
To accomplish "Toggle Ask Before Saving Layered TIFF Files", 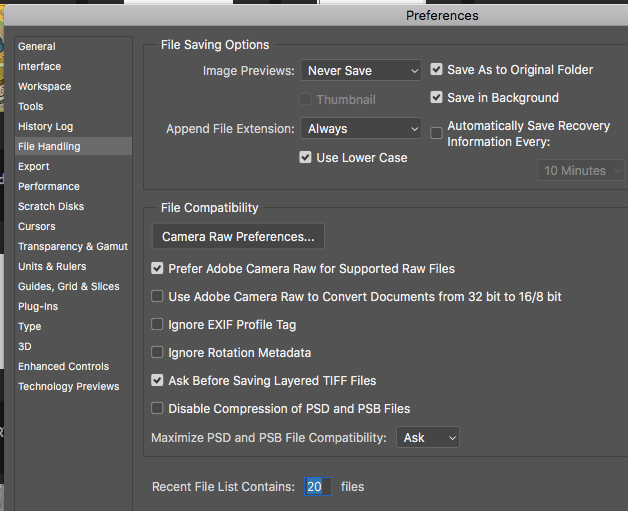I will point(157,381).
